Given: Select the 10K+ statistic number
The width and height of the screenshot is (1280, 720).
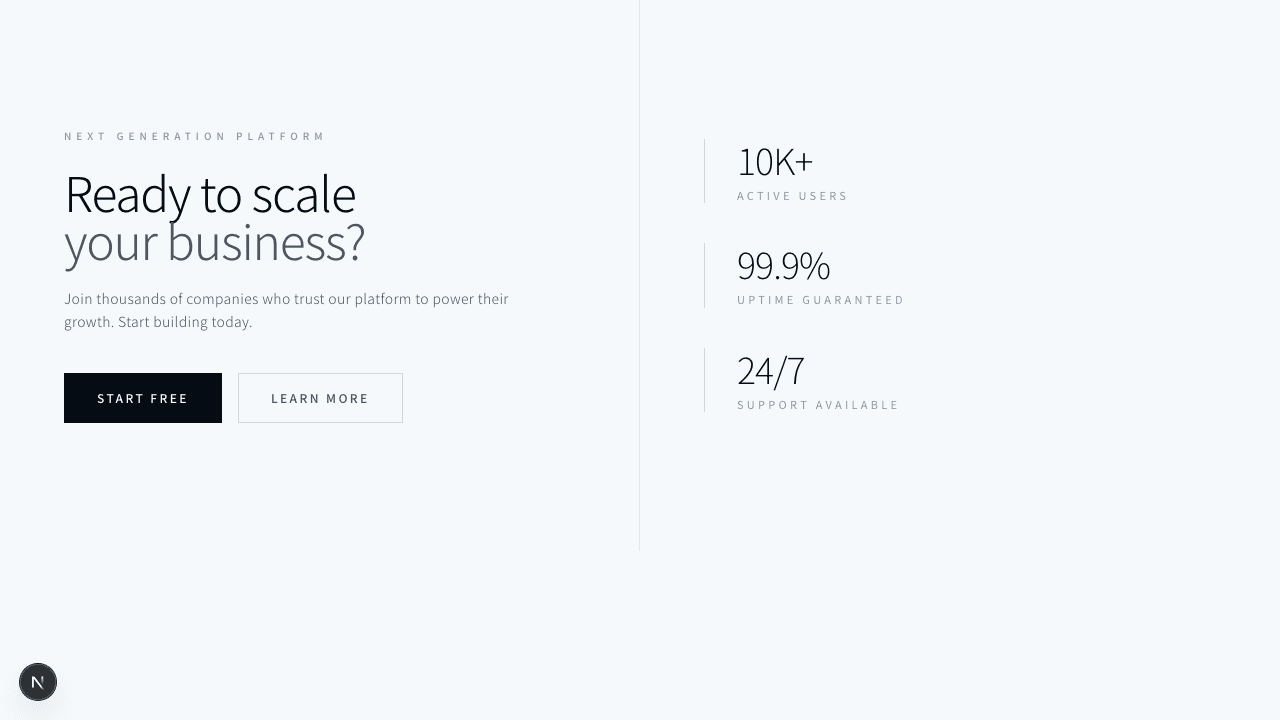Looking at the screenshot, I should [775, 162].
